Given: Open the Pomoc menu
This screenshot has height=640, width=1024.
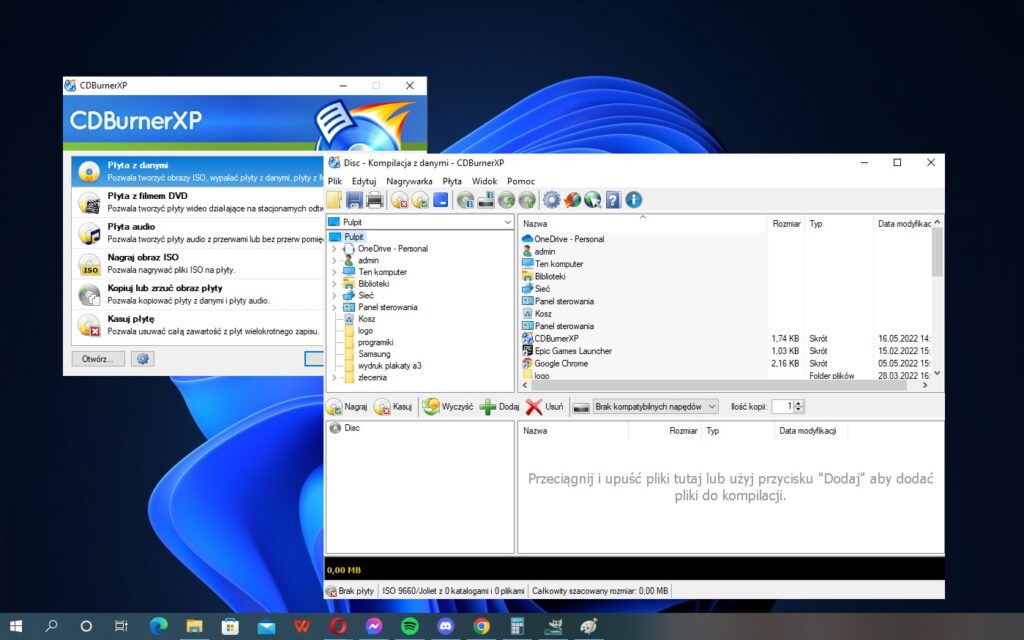Looking at the screenshot, I should point(521,182).
